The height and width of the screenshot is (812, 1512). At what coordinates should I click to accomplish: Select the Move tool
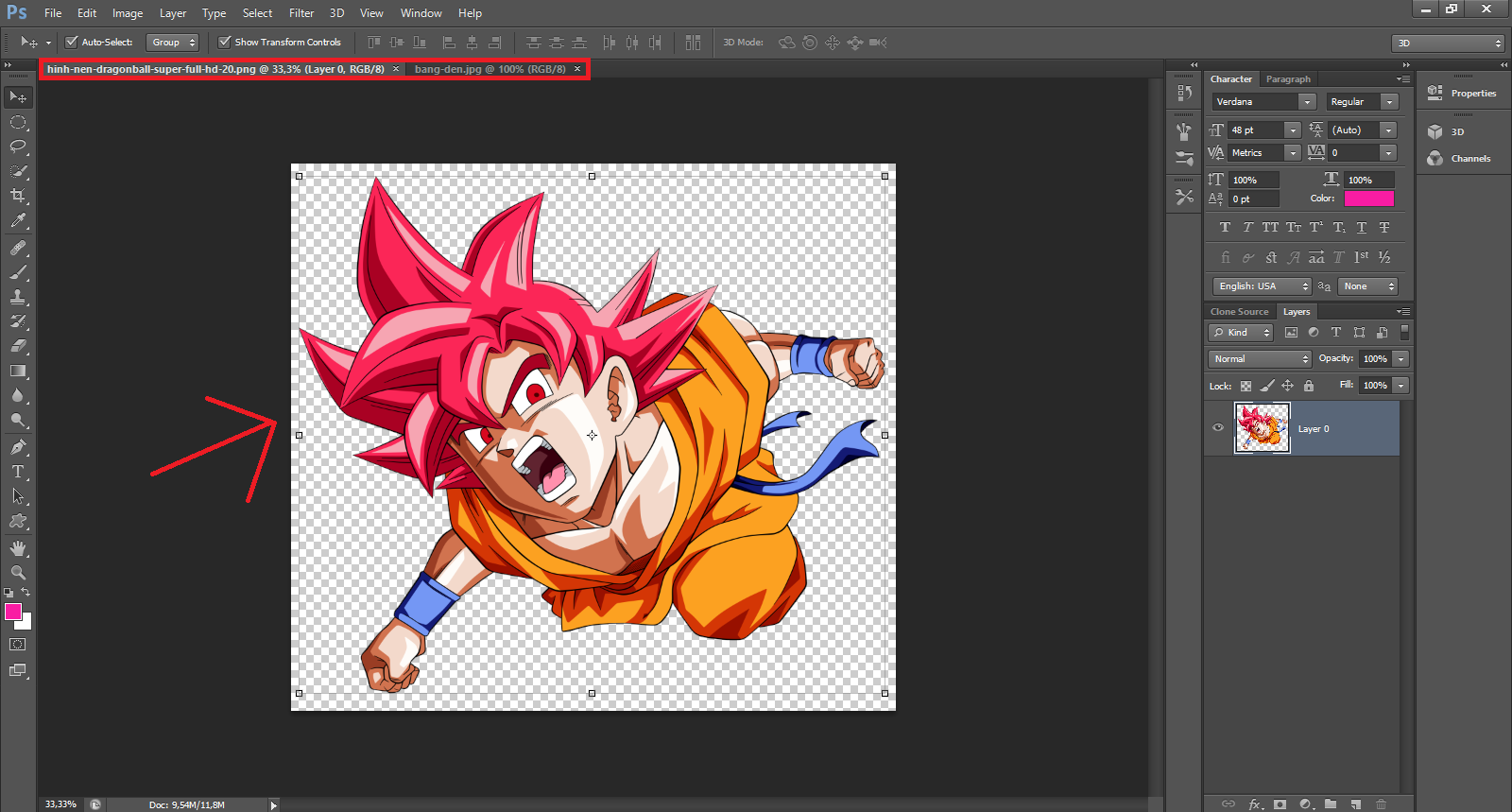point(18,97)
